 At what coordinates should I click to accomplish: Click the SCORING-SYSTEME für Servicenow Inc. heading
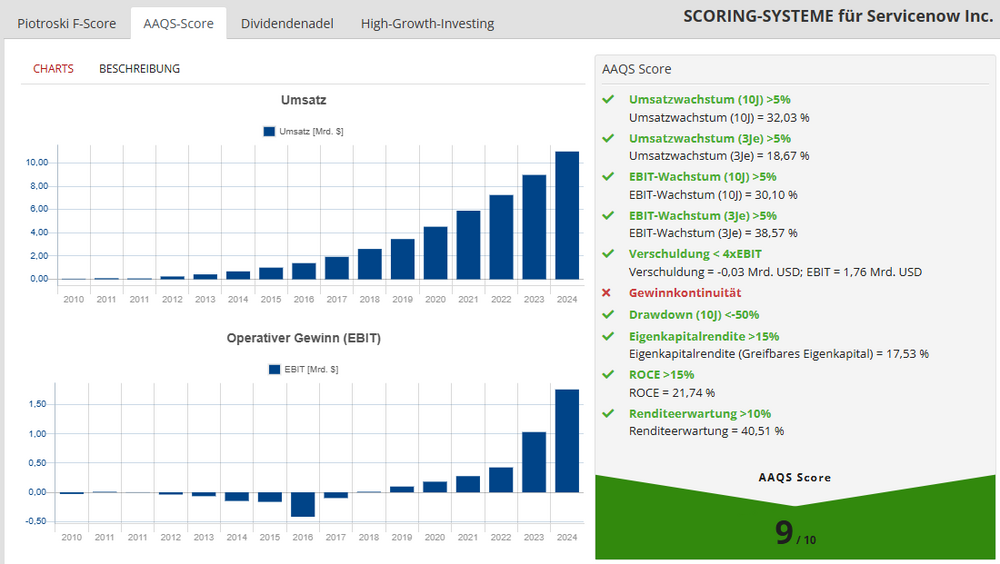pyautogui.click(x=838, y=16)
